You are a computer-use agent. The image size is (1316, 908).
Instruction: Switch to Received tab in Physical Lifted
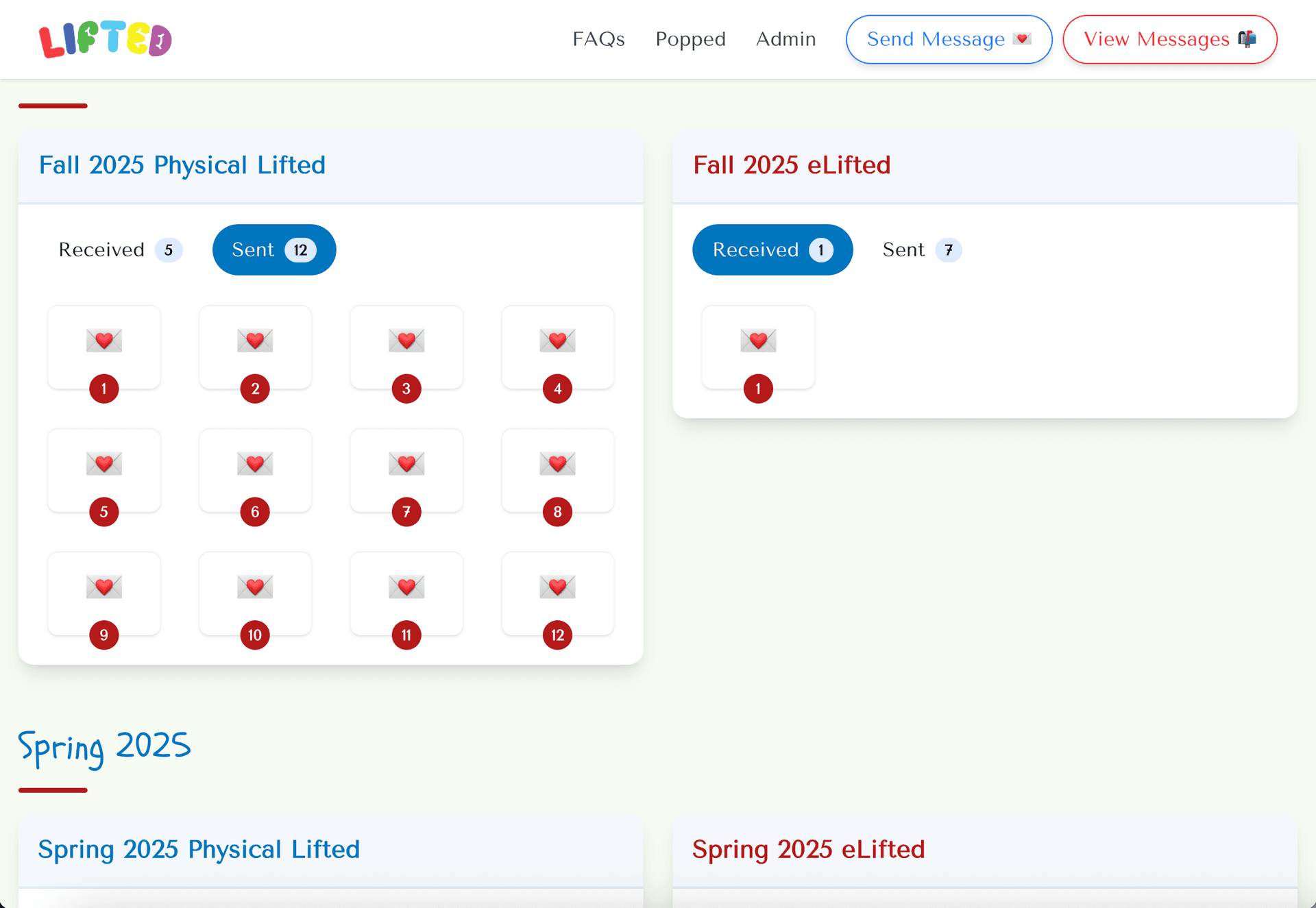tap(120, 249)
